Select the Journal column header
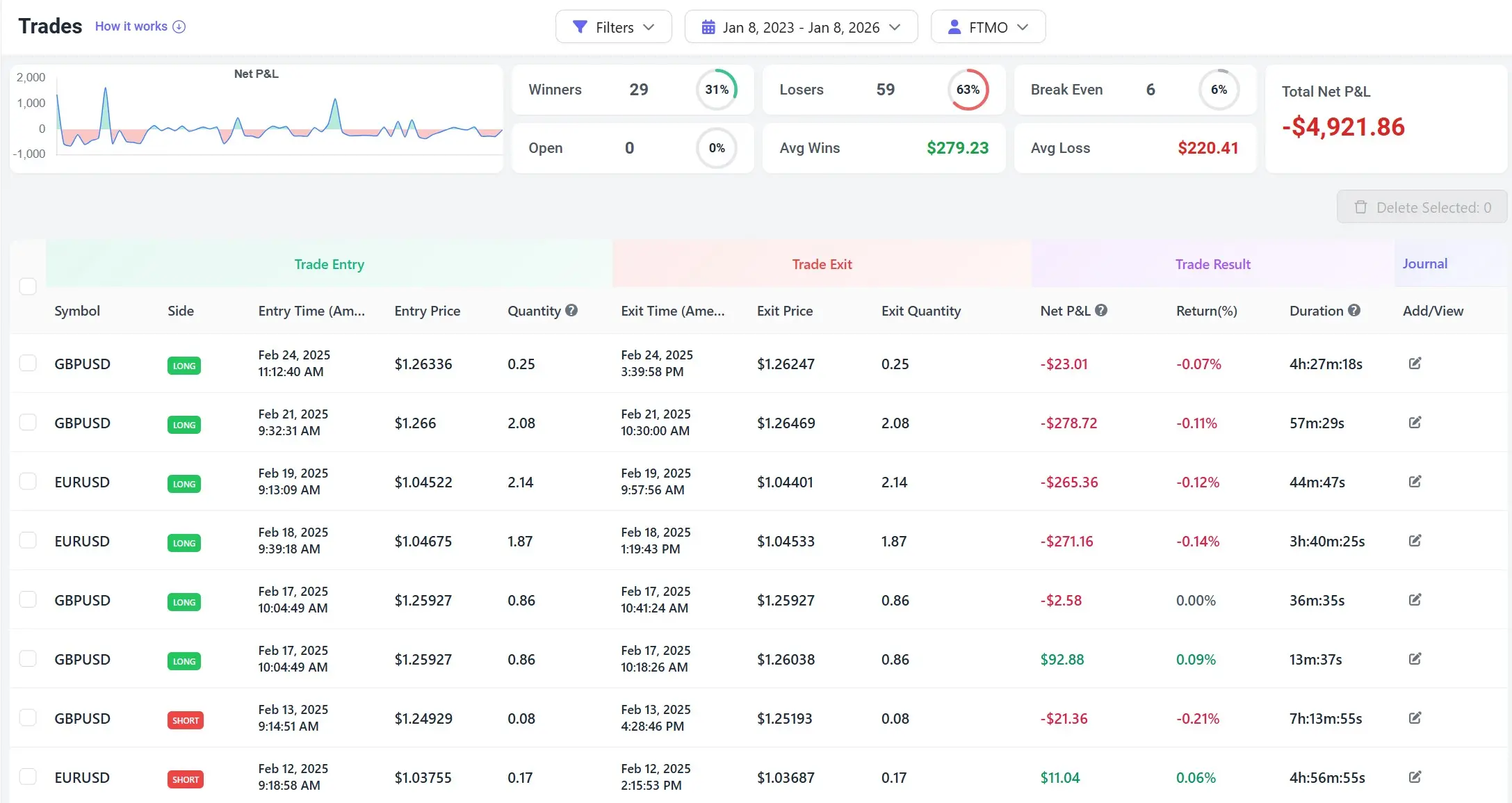The height and width of the screenshot is (803, 1512). pyautogui.click(x=1425, y=263)
